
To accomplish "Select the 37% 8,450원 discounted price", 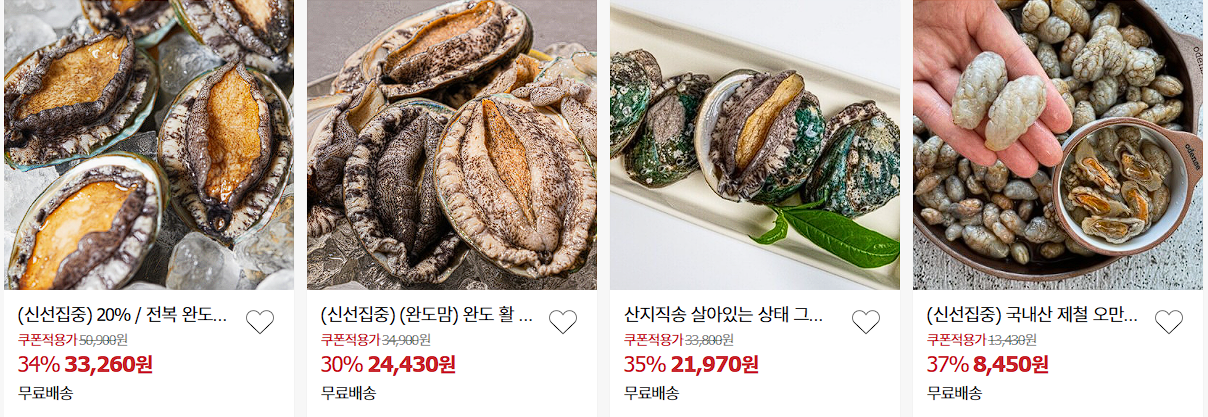I will (987, 364).
